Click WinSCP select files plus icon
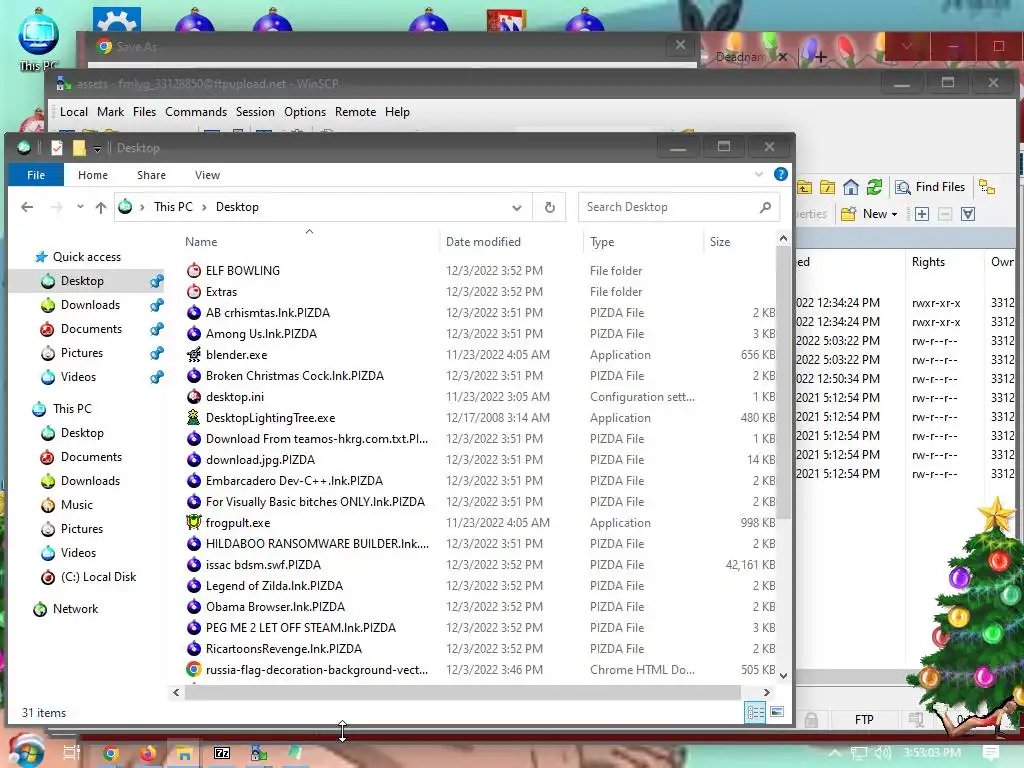The image size is (1024, 768). point(921,214)
